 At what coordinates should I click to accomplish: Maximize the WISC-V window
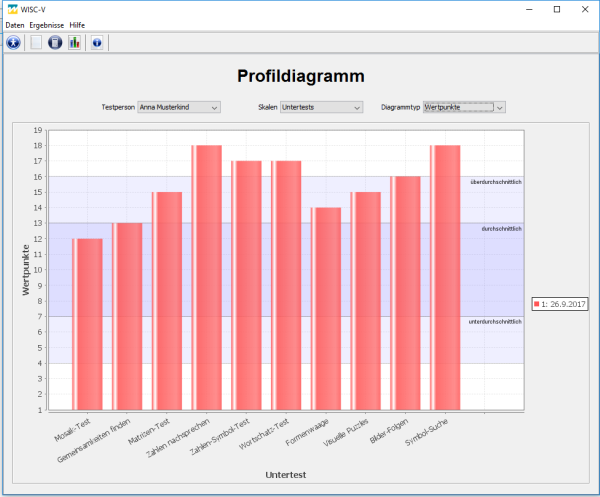(x=556, y=9)
